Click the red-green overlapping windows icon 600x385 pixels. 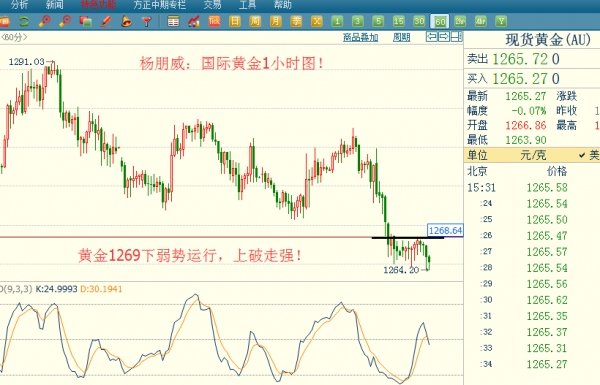85,21
